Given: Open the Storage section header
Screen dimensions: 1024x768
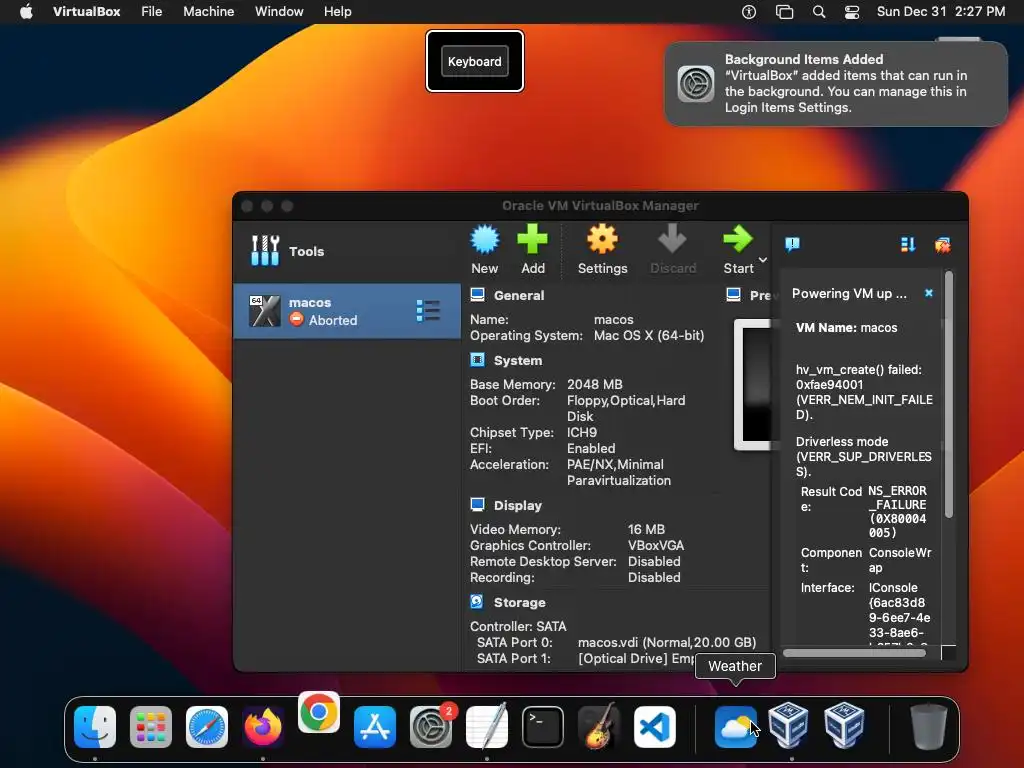Looking at the screenshot, I should (x=519, y=602).
